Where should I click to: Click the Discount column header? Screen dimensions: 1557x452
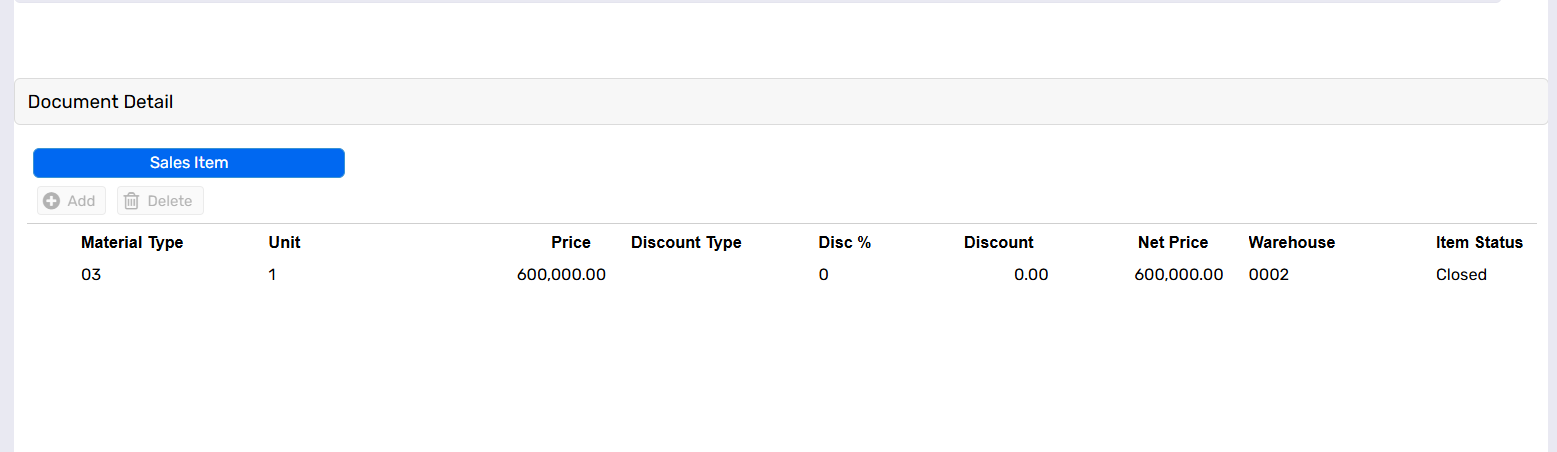[x=999, y=242]
